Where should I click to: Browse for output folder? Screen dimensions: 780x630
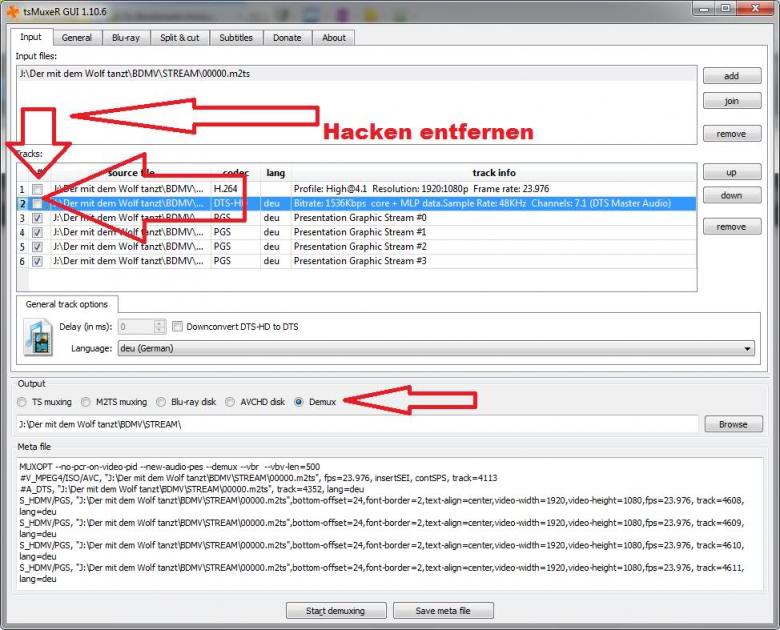(733, 424)
